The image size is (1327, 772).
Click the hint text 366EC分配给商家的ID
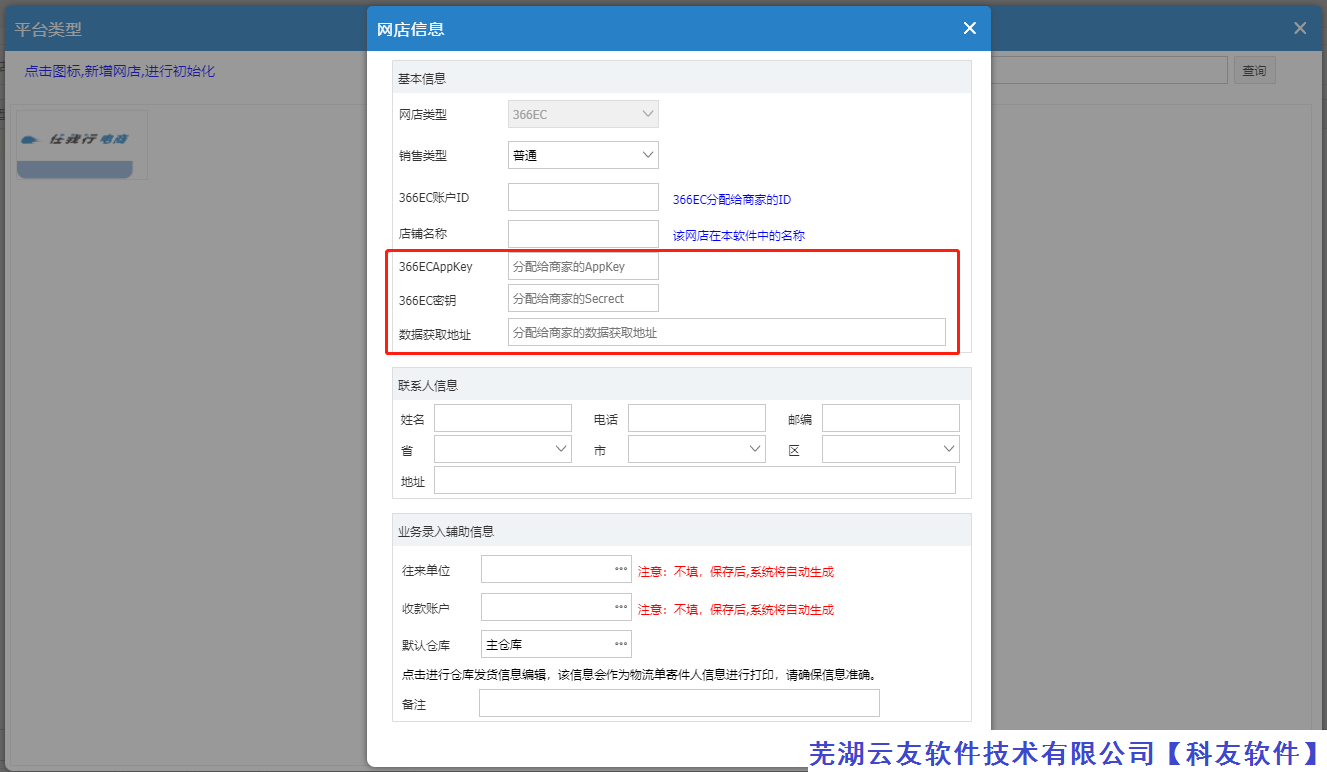point(732,200)
